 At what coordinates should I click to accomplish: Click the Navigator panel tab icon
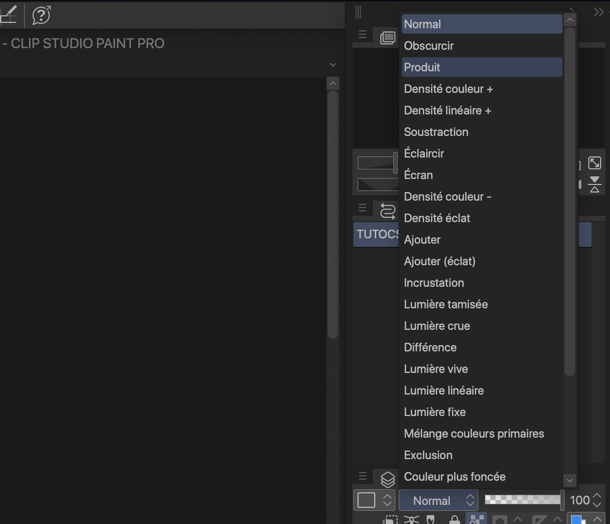pos(387,37)
